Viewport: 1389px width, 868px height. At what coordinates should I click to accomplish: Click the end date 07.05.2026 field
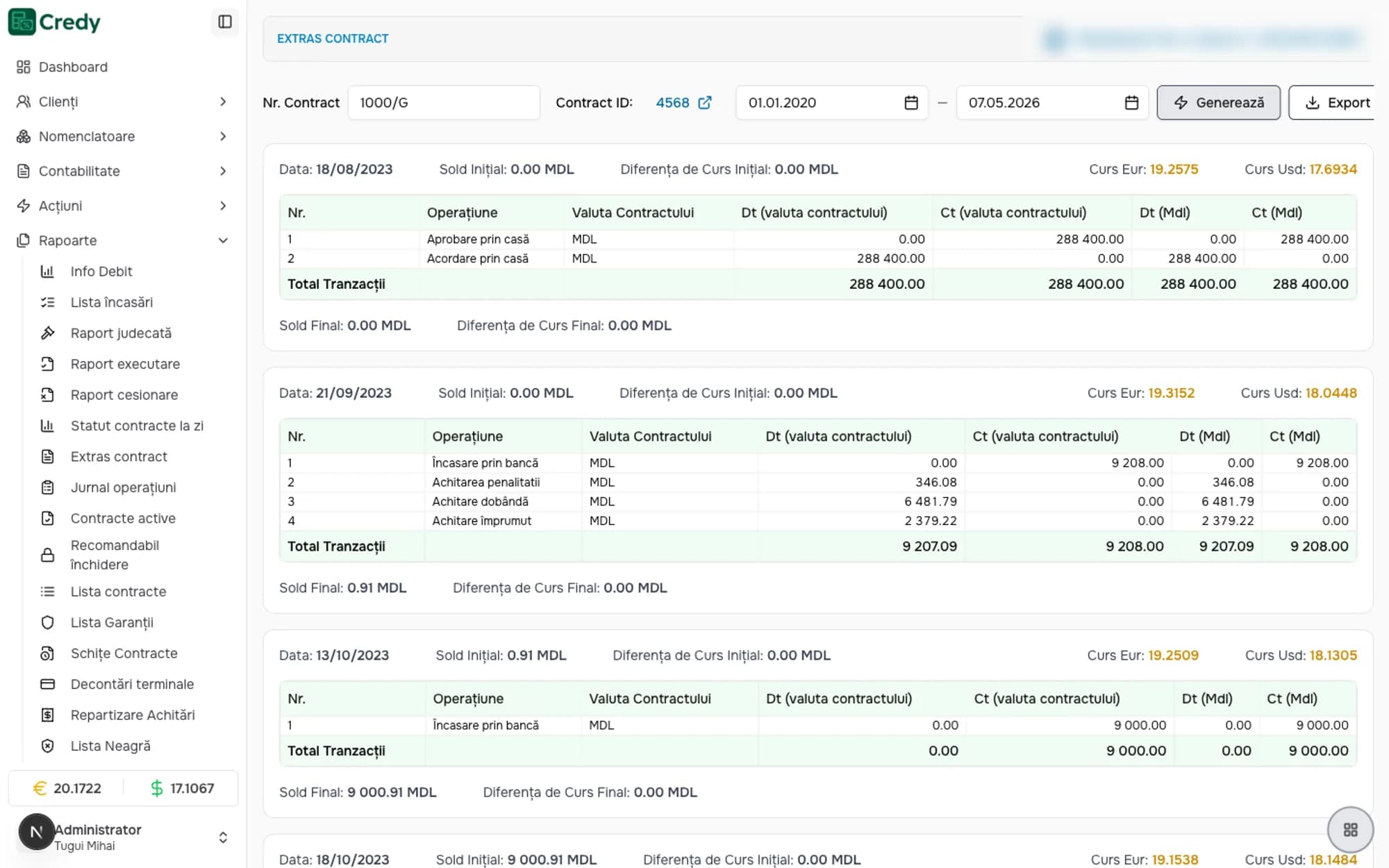coord(1052,103)
